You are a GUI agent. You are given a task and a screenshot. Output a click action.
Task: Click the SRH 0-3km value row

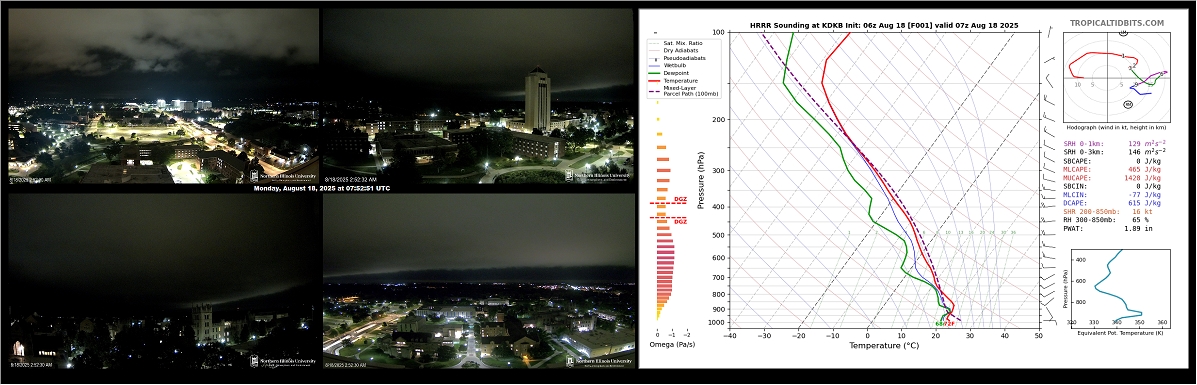pyautogui.click(x=1115, y=152)
